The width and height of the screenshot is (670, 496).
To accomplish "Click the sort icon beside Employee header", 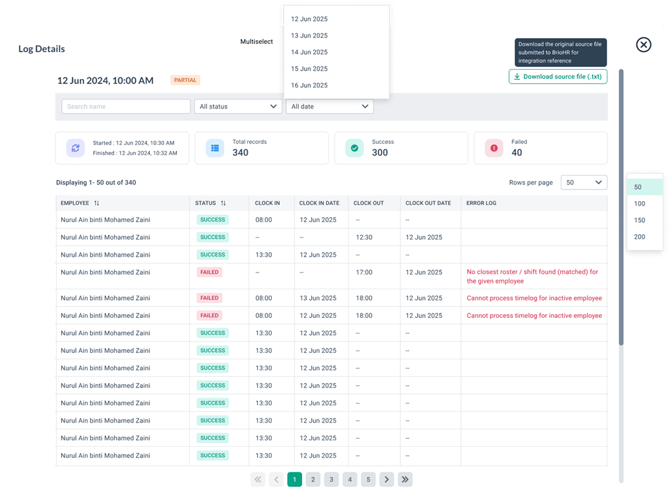I will 97,203.
